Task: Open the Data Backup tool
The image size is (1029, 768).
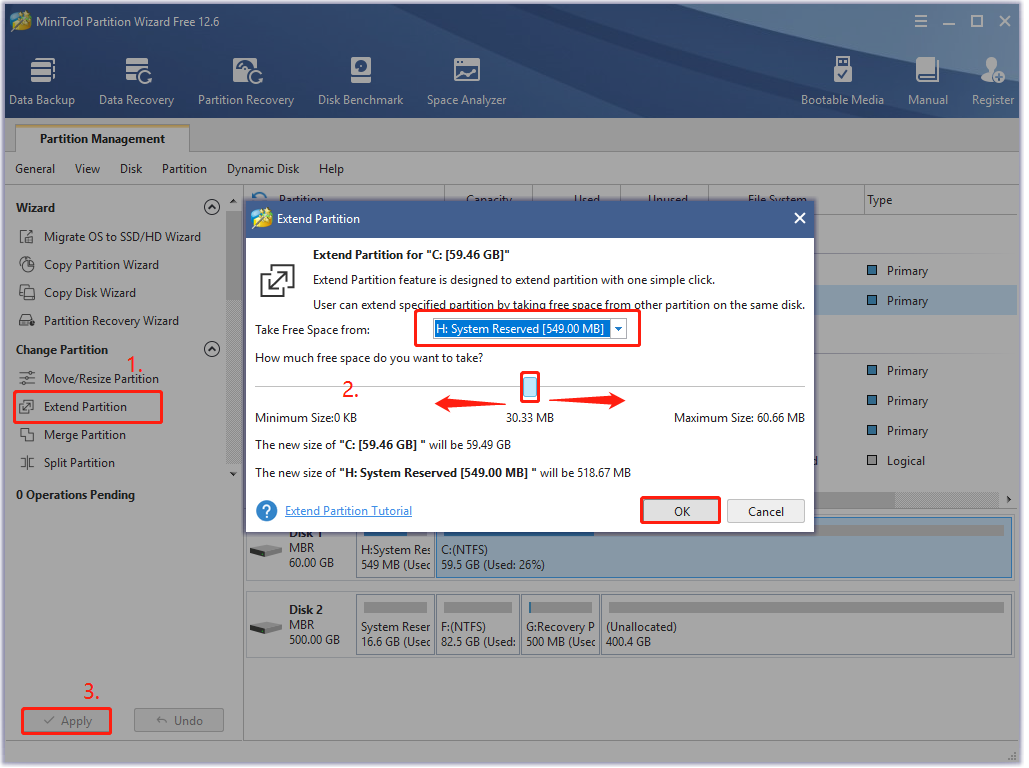Action: pyautogui.click(x=42, y=81)
